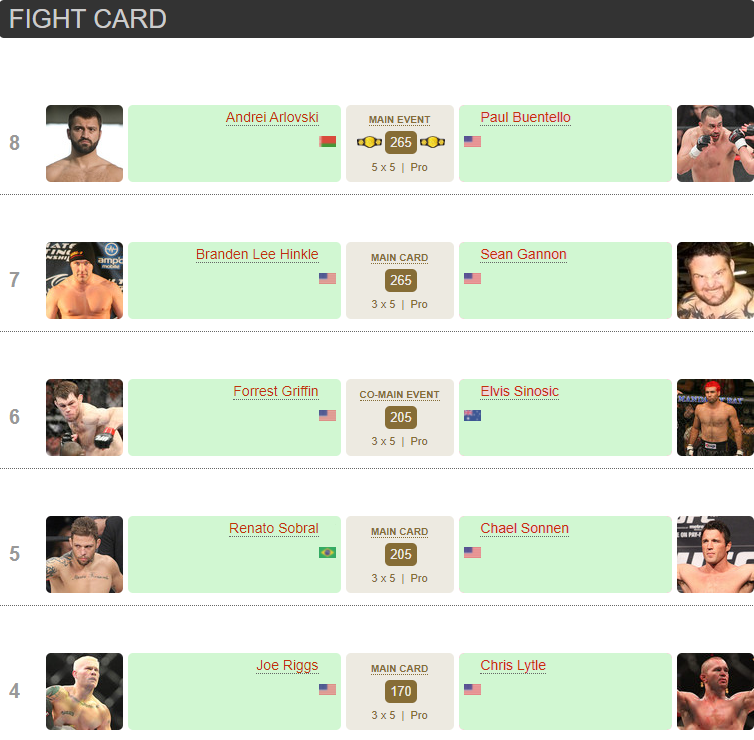View Renato Sobral's photo thumbnail
Viewport: 754px width, 740px height.
point(84,554)
